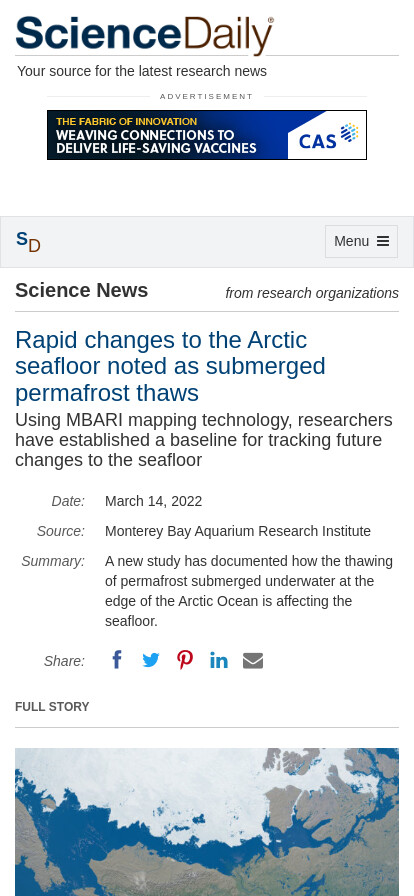The width and height of the screenshot is (414, 896).
Task: Click the 'Weaving connections' ad banner text
Action: click(156, 142)
